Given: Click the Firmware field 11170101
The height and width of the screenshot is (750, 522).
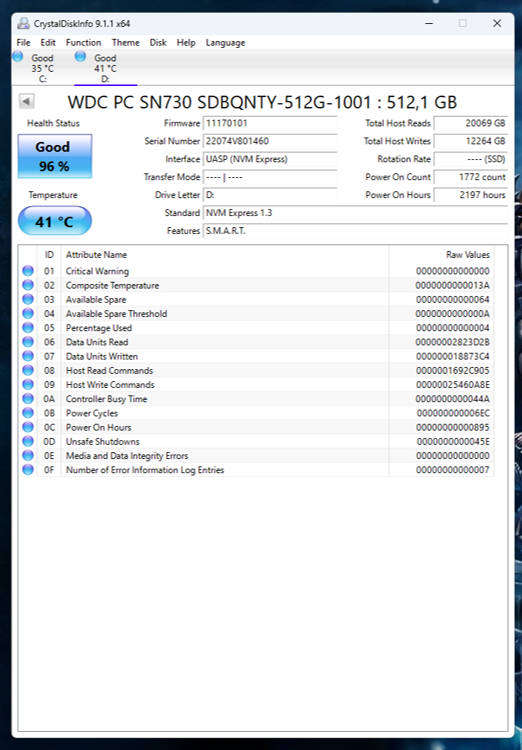Looking at the screenshot, I should (270, 123).
